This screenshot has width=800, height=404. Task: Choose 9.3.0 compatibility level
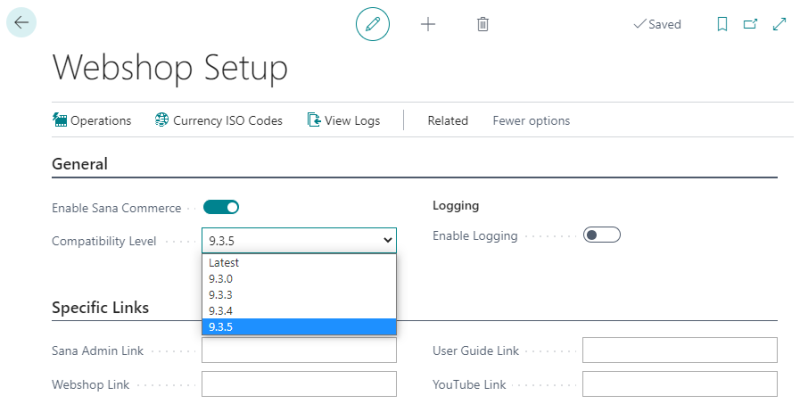[299, 279]
